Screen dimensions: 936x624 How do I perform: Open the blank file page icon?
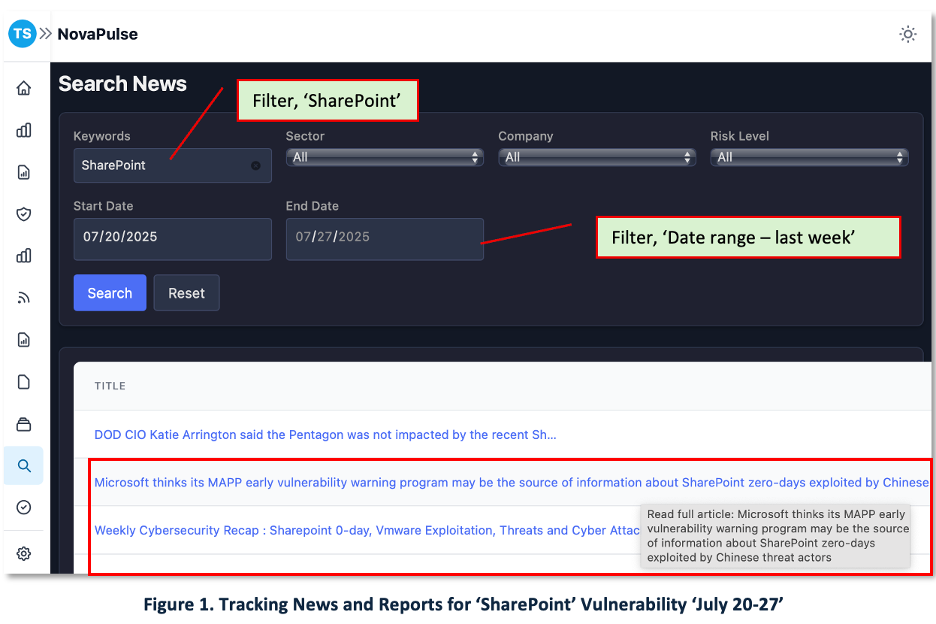[24, 382]
